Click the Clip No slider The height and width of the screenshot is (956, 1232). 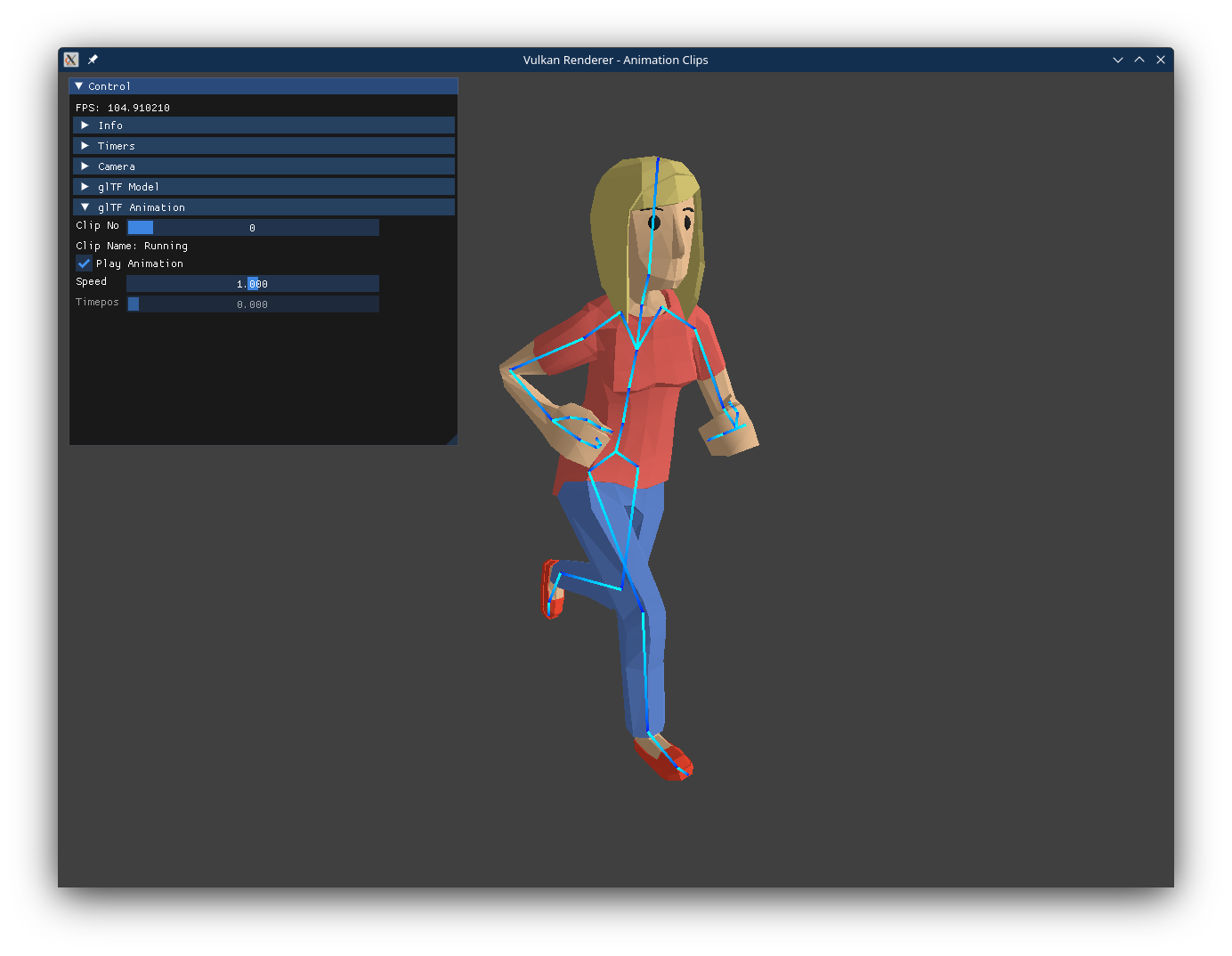(253, 228)
